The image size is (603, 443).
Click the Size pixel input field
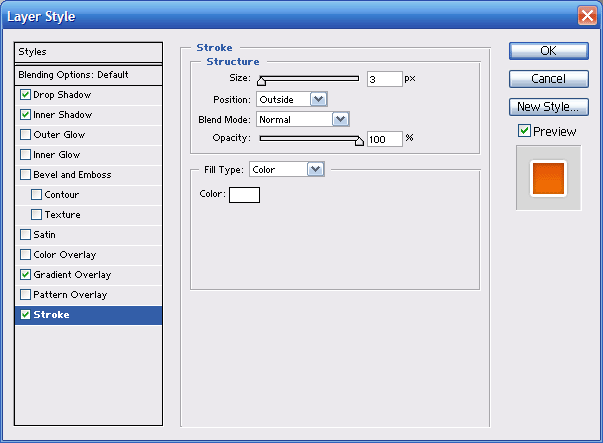click(384, 79)
